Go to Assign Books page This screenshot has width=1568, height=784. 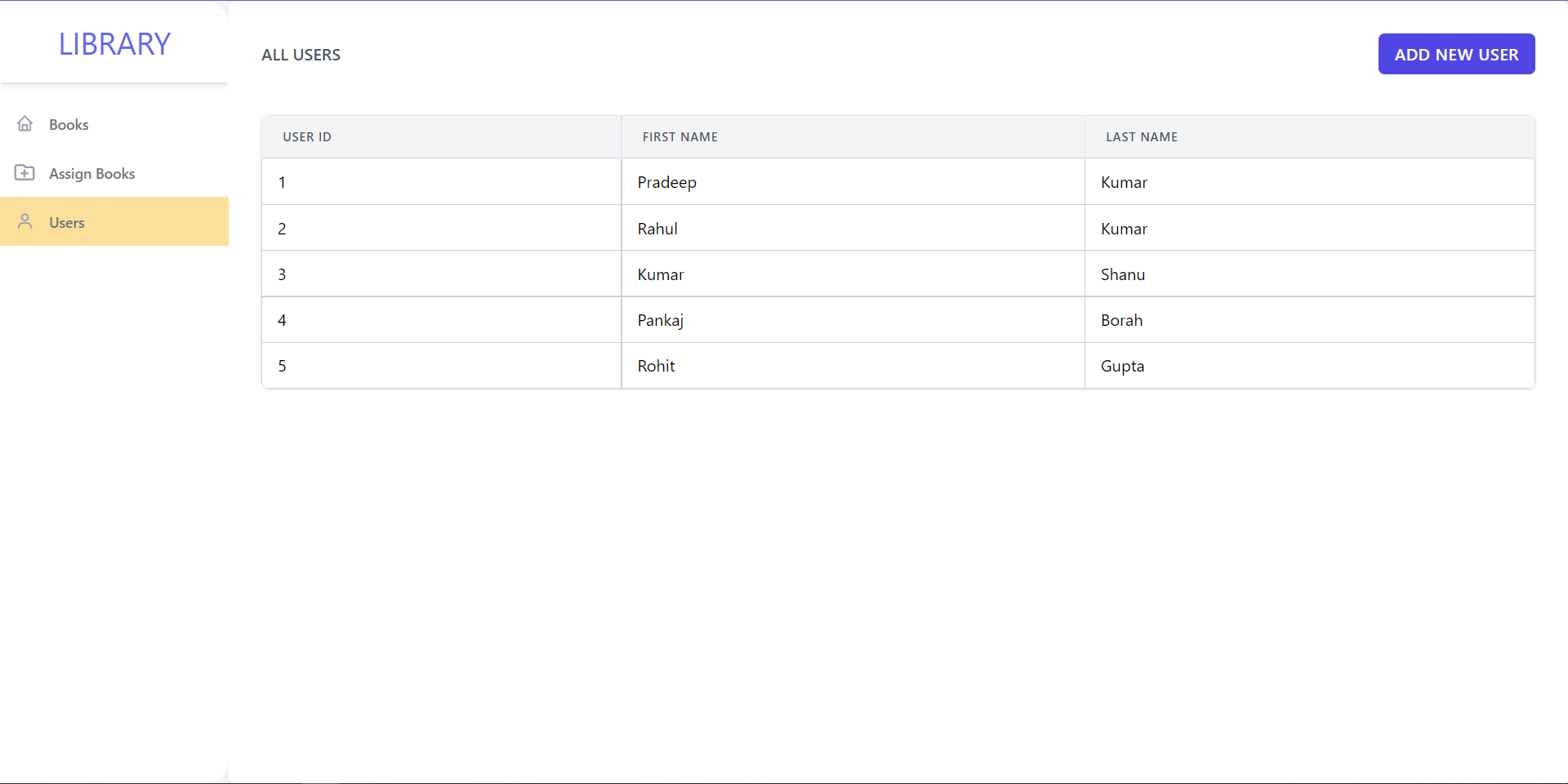(x=91, y=174)
